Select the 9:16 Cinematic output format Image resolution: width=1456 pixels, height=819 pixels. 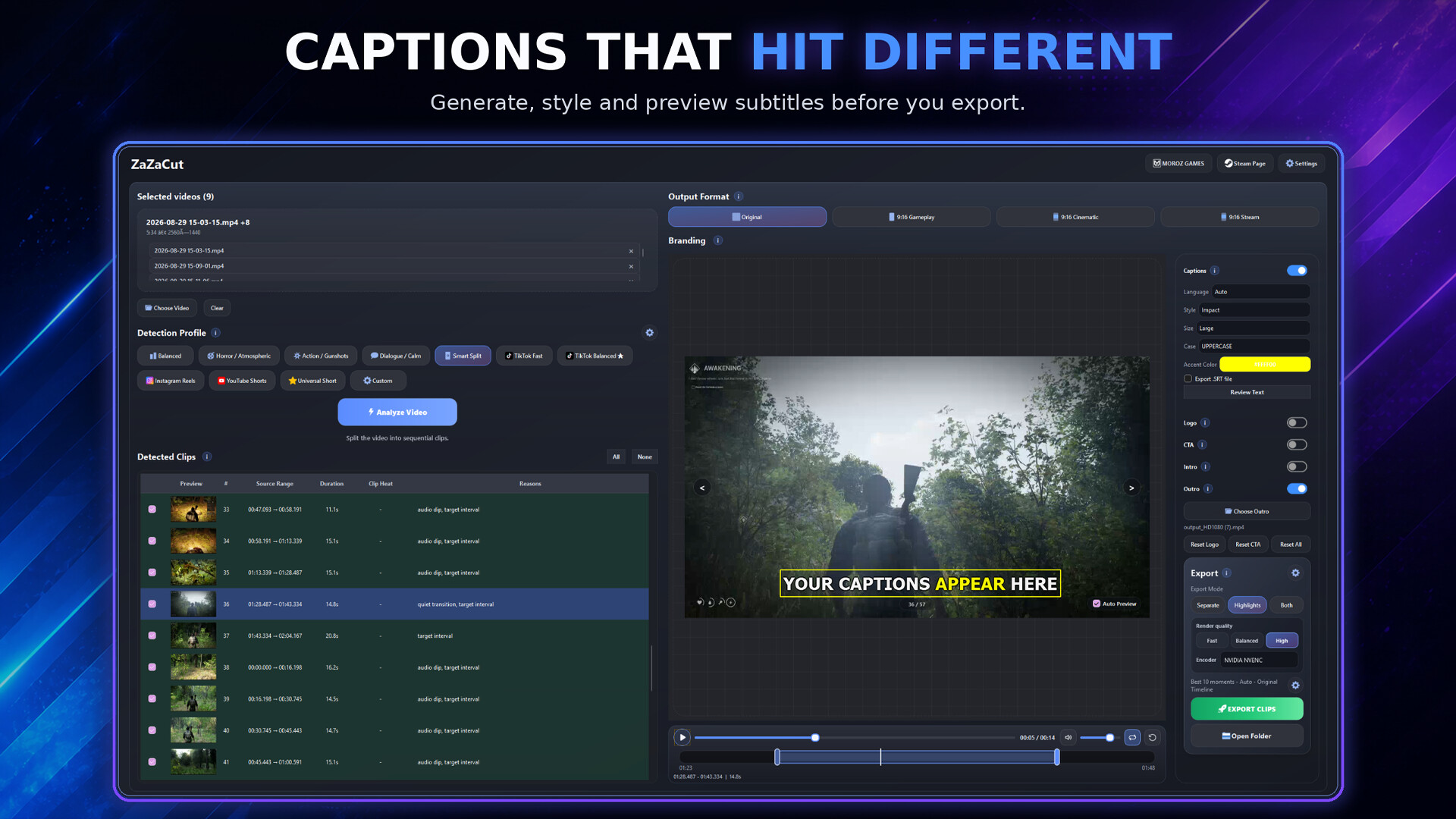(x=1075, y=217)
